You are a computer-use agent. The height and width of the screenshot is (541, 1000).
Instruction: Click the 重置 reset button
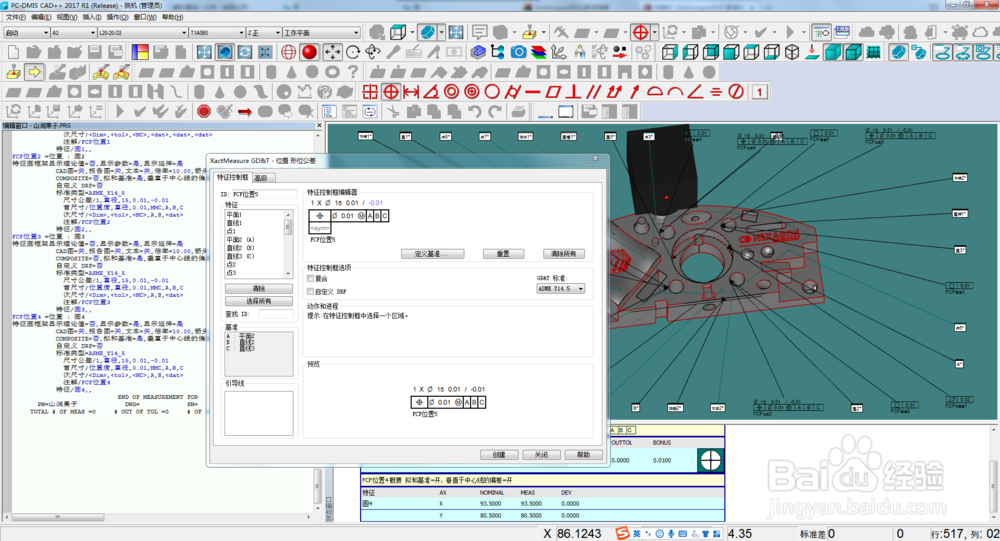pyautogui.click(x=503, y=254)
